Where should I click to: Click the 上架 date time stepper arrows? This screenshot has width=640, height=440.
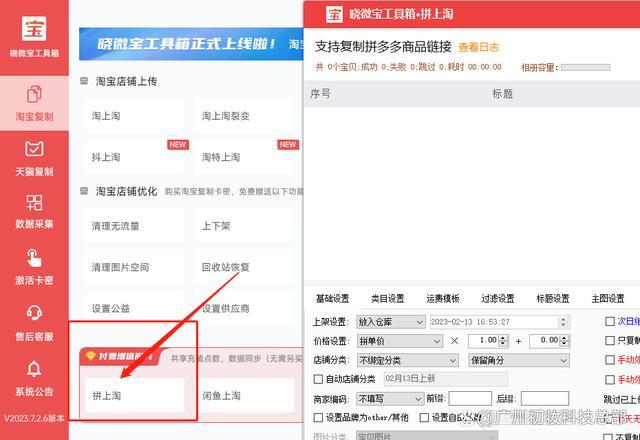[564, 322]
